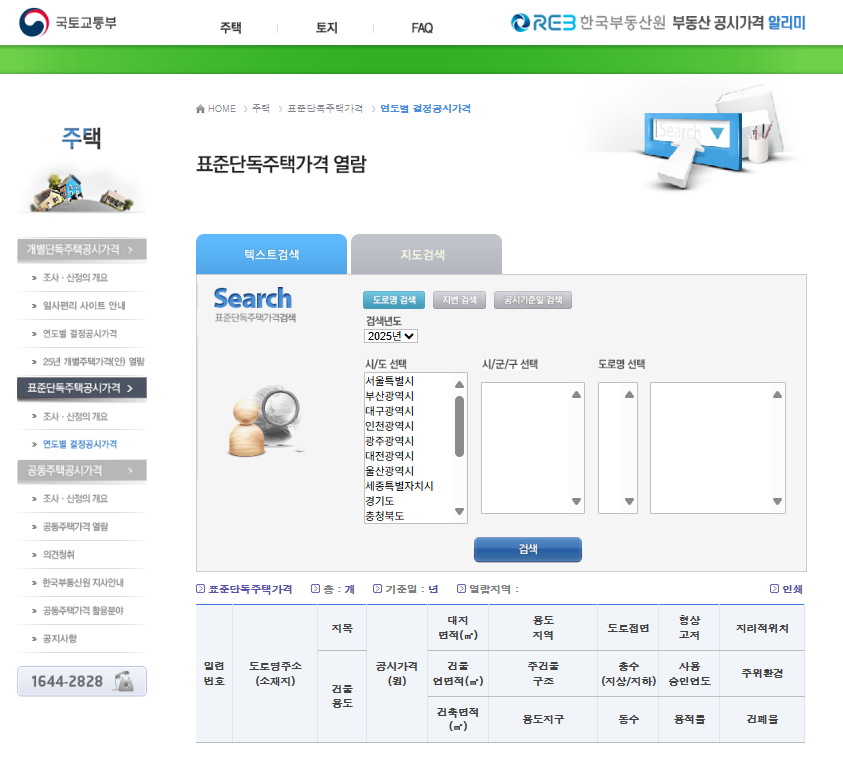Image resolution: width=843 pixels, height=766 pixels.
Task: Expand 개별단독주택공시가격 sidebar section
Action: [x=82, y=249]
